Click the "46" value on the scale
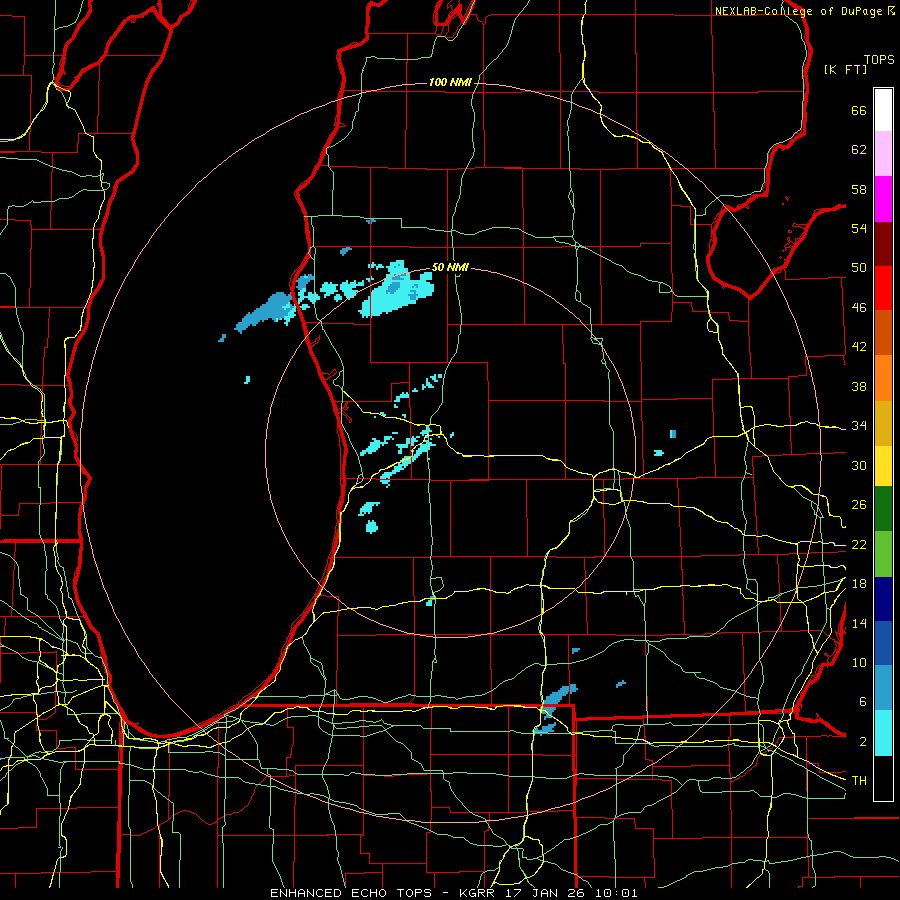Image resolution: width=900 pixels, height=900 pixels. coord(859,308)
